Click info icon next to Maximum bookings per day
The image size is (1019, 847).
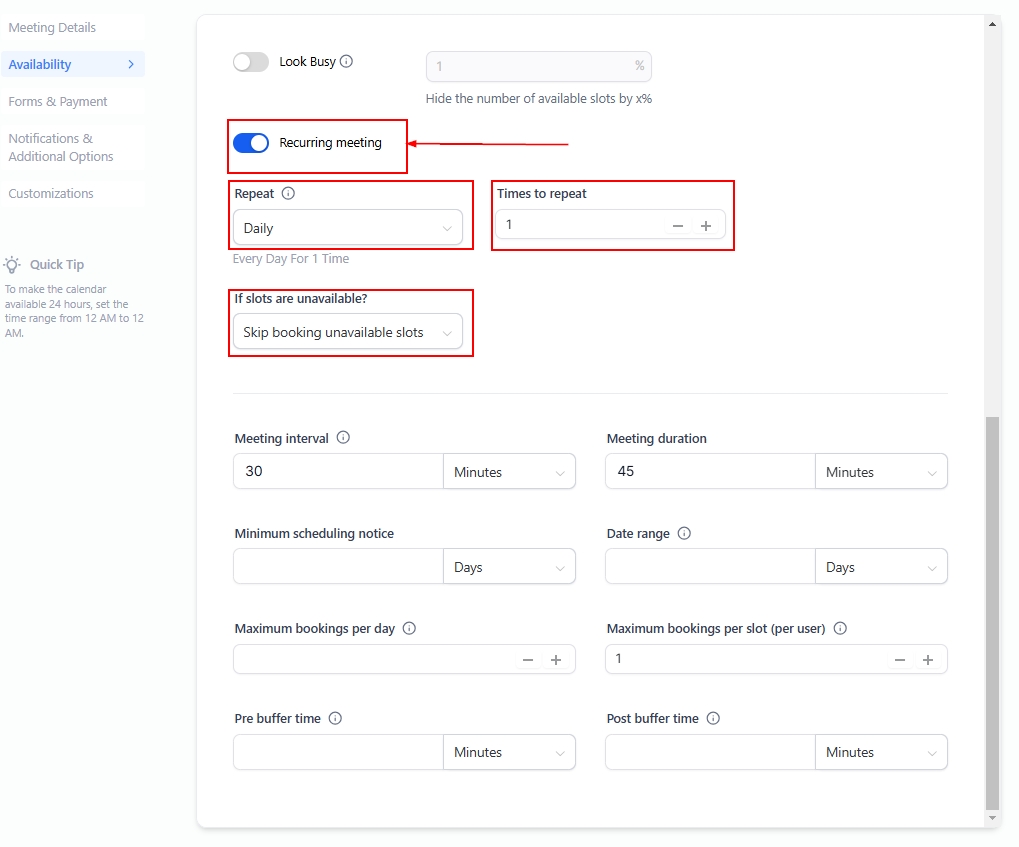(x=409, y=629)
